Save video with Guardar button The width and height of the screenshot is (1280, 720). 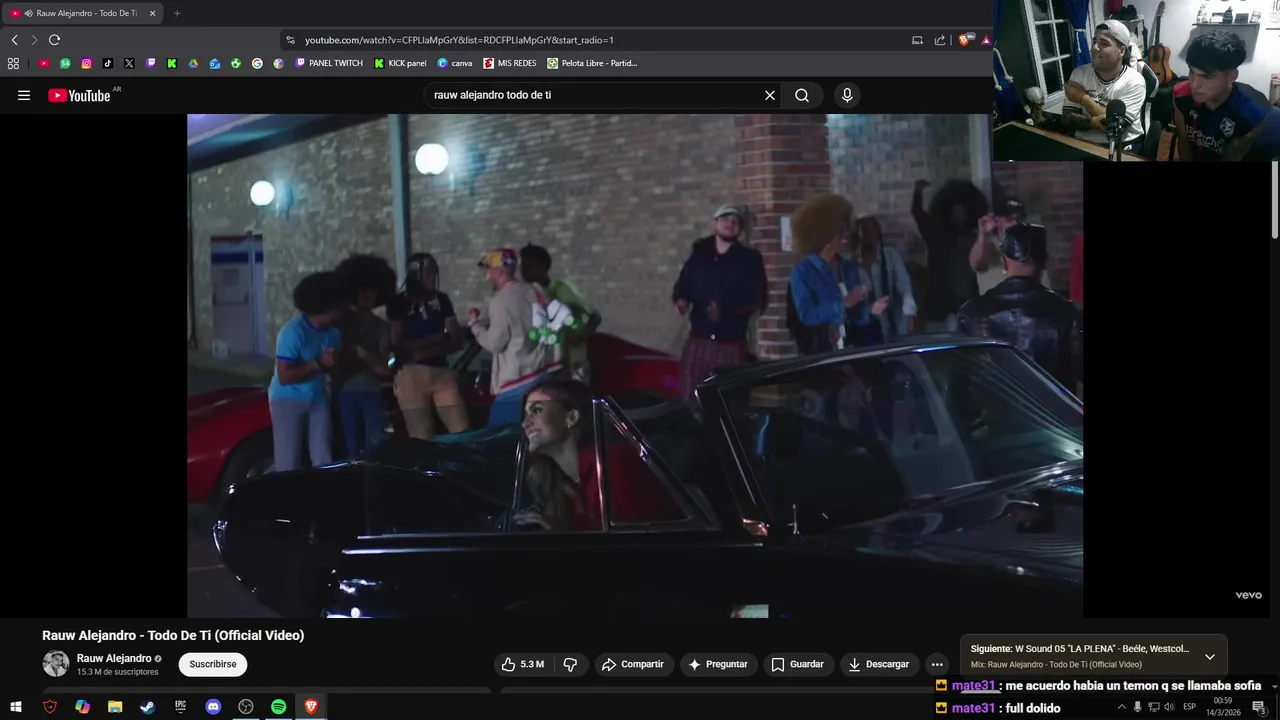798,664
